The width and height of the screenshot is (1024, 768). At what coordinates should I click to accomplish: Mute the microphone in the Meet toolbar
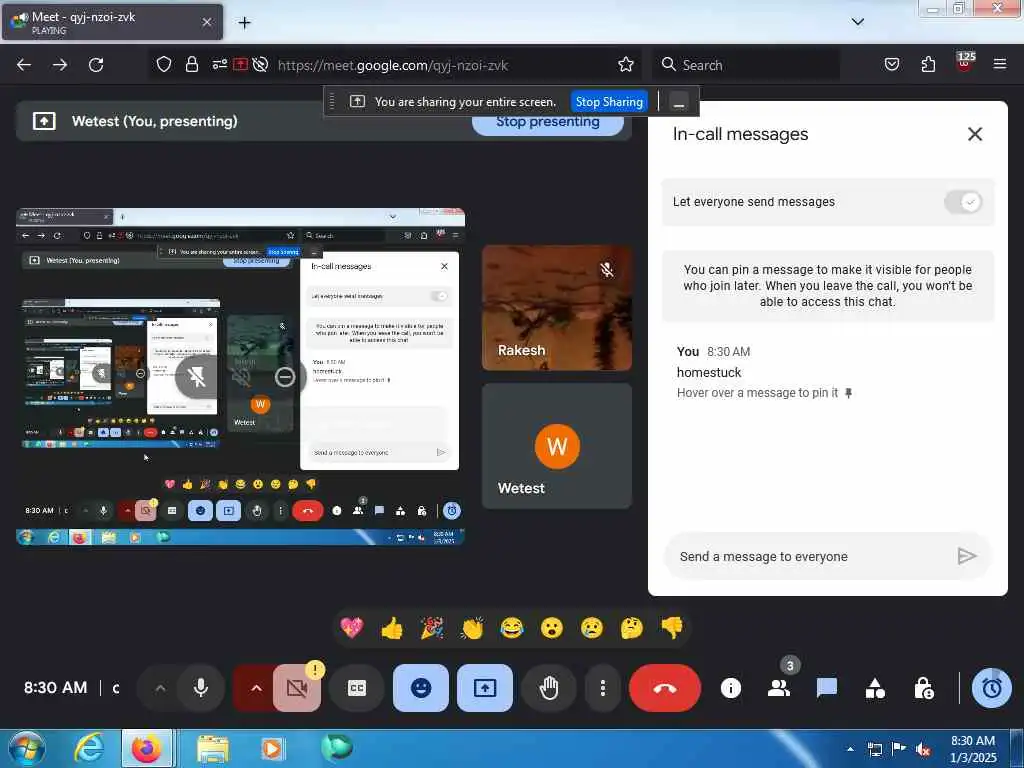coord(201,688)
